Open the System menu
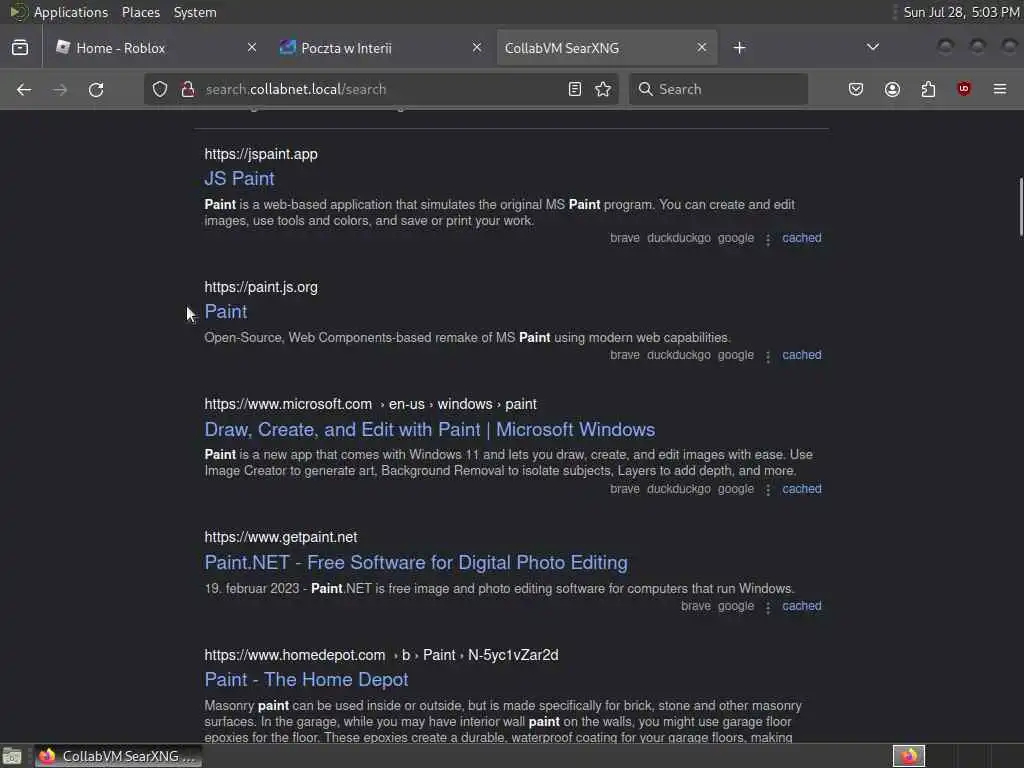 tap(195, 12)
